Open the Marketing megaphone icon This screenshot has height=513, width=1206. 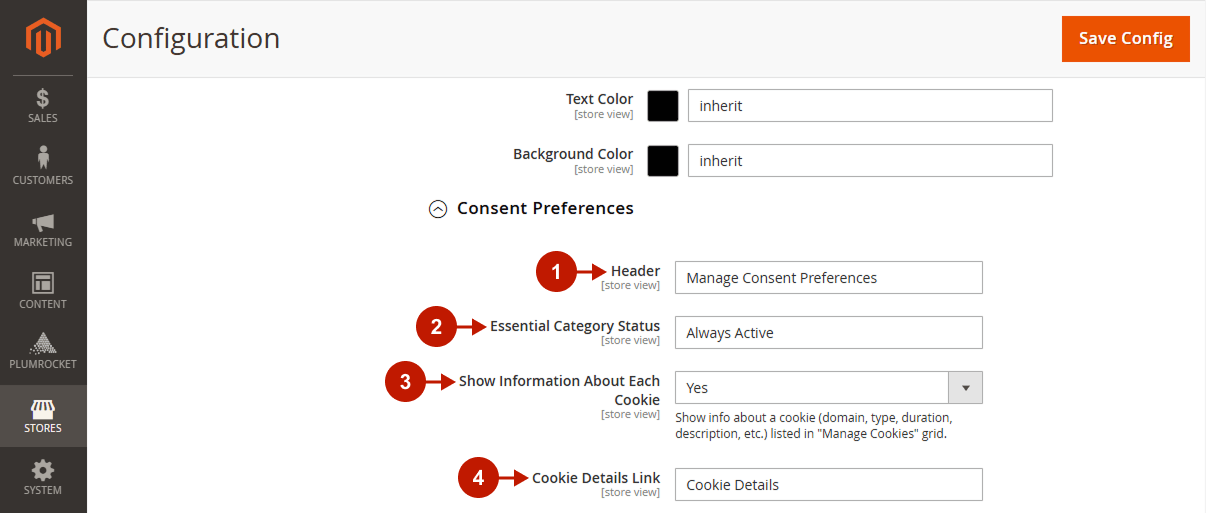pos(43,222)
